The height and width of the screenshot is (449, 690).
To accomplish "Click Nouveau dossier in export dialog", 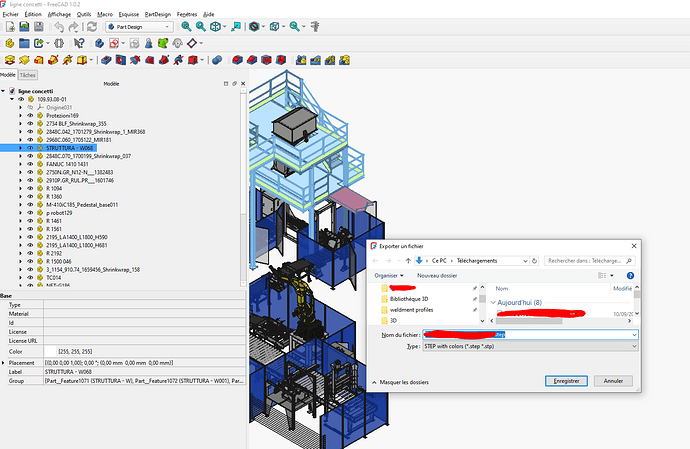I will tap(437, 276).
